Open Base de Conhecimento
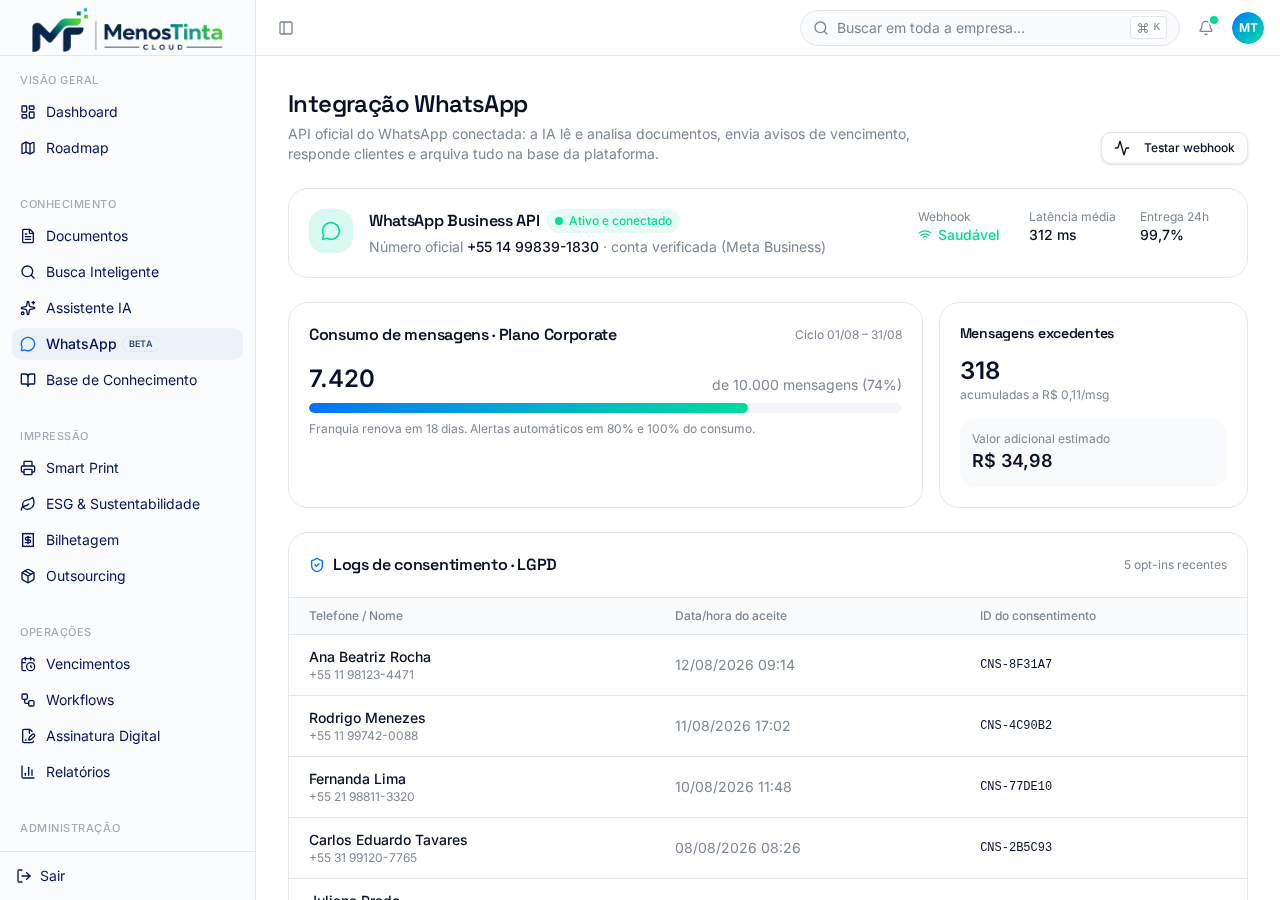The height and width of the screenshot is (900, 1280). pyautogui.click(x=127, y=380)
